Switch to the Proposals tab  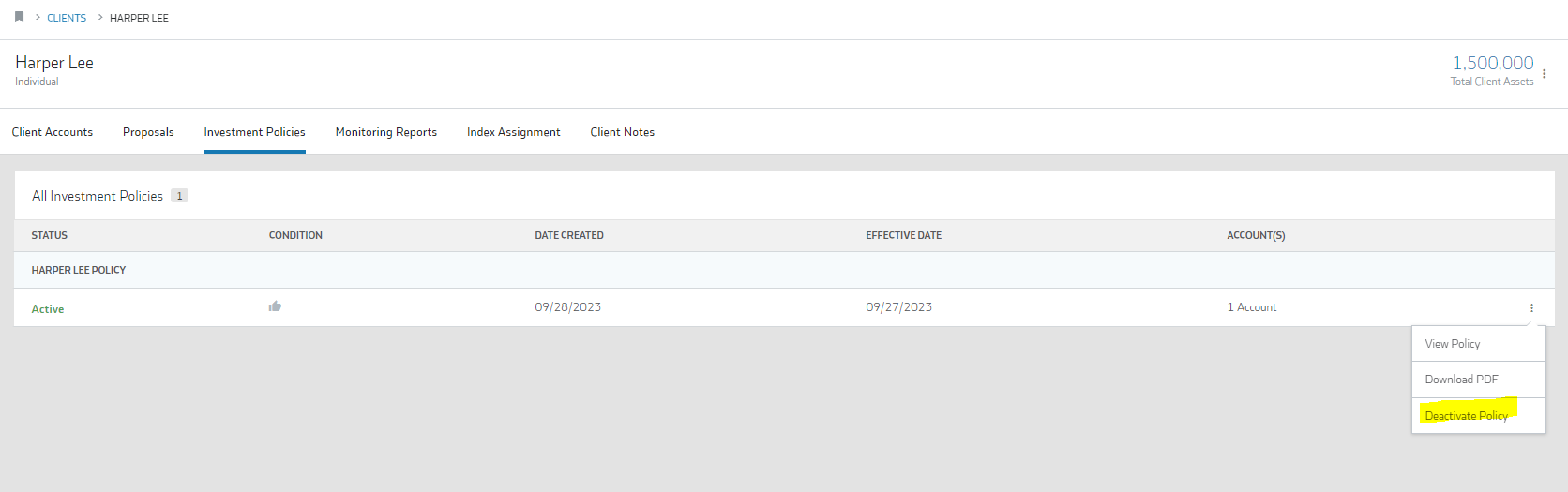click(148, 132)
